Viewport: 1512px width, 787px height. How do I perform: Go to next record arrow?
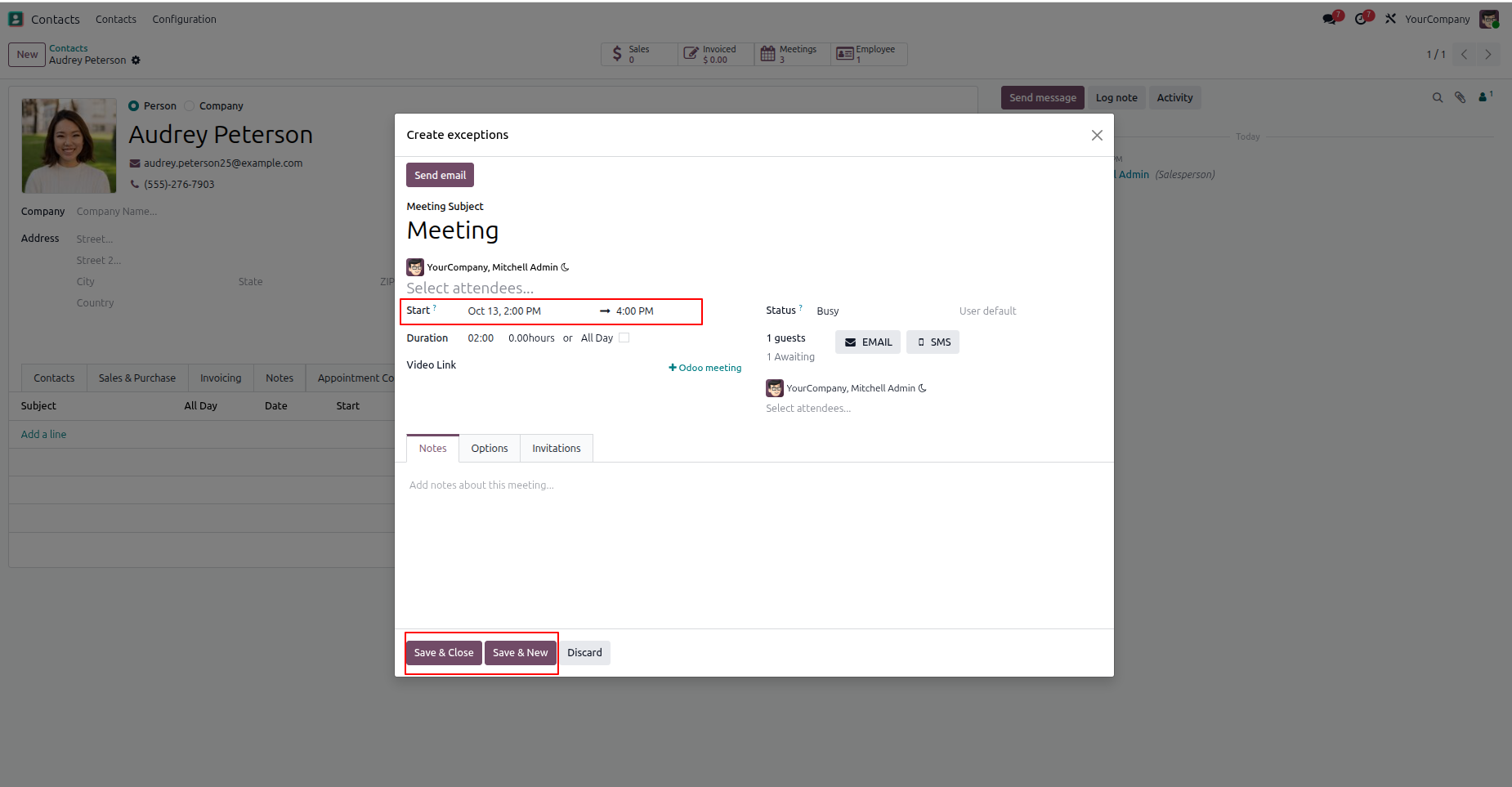pyautogui.click(x=1488, y=54)
